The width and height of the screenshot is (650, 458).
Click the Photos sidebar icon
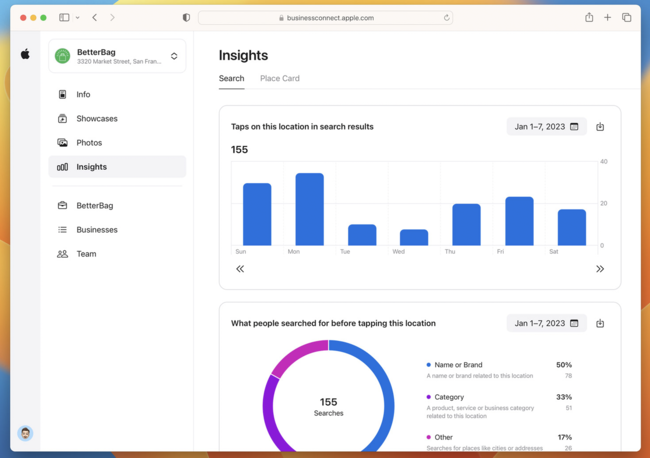(x=62, y=143)
